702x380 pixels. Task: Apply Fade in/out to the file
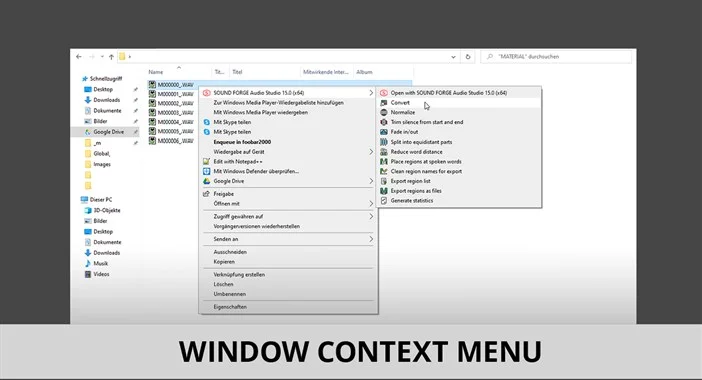[x=459, y=132]
